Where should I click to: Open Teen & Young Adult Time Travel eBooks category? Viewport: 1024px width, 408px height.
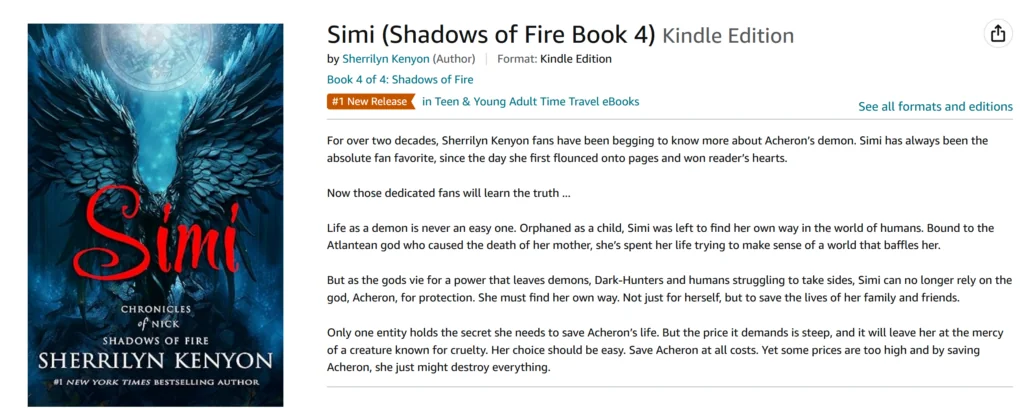(530, 101)
